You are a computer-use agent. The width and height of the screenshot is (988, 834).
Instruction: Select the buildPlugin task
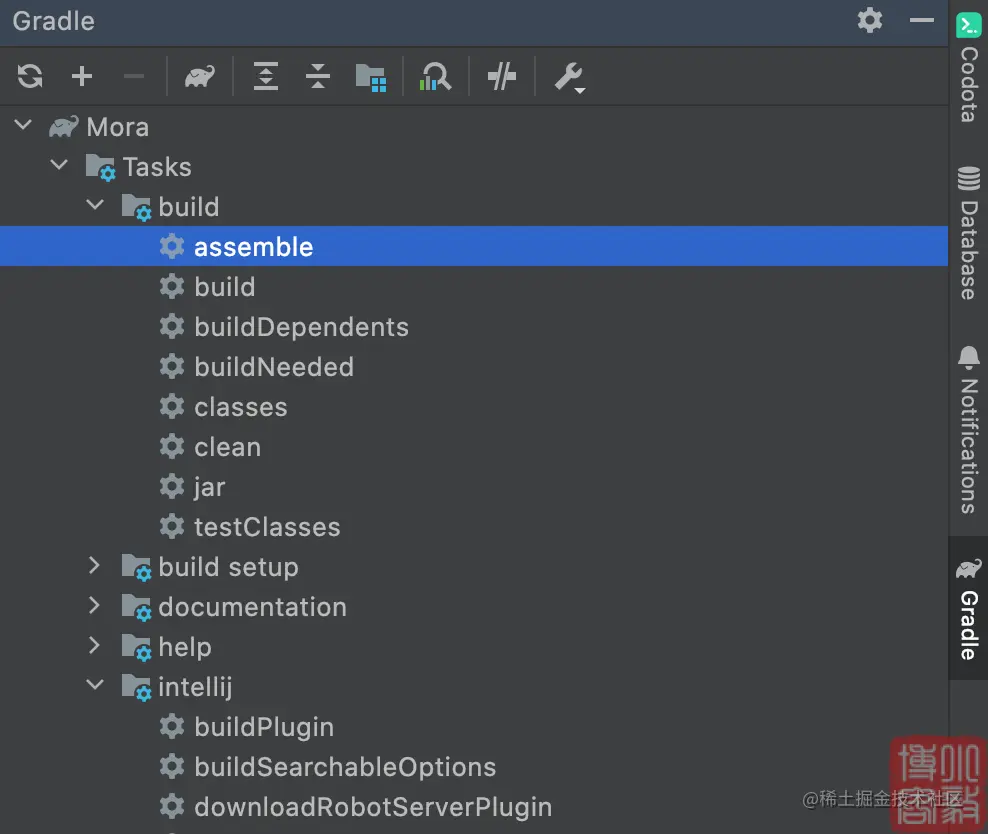click(474, 726)
